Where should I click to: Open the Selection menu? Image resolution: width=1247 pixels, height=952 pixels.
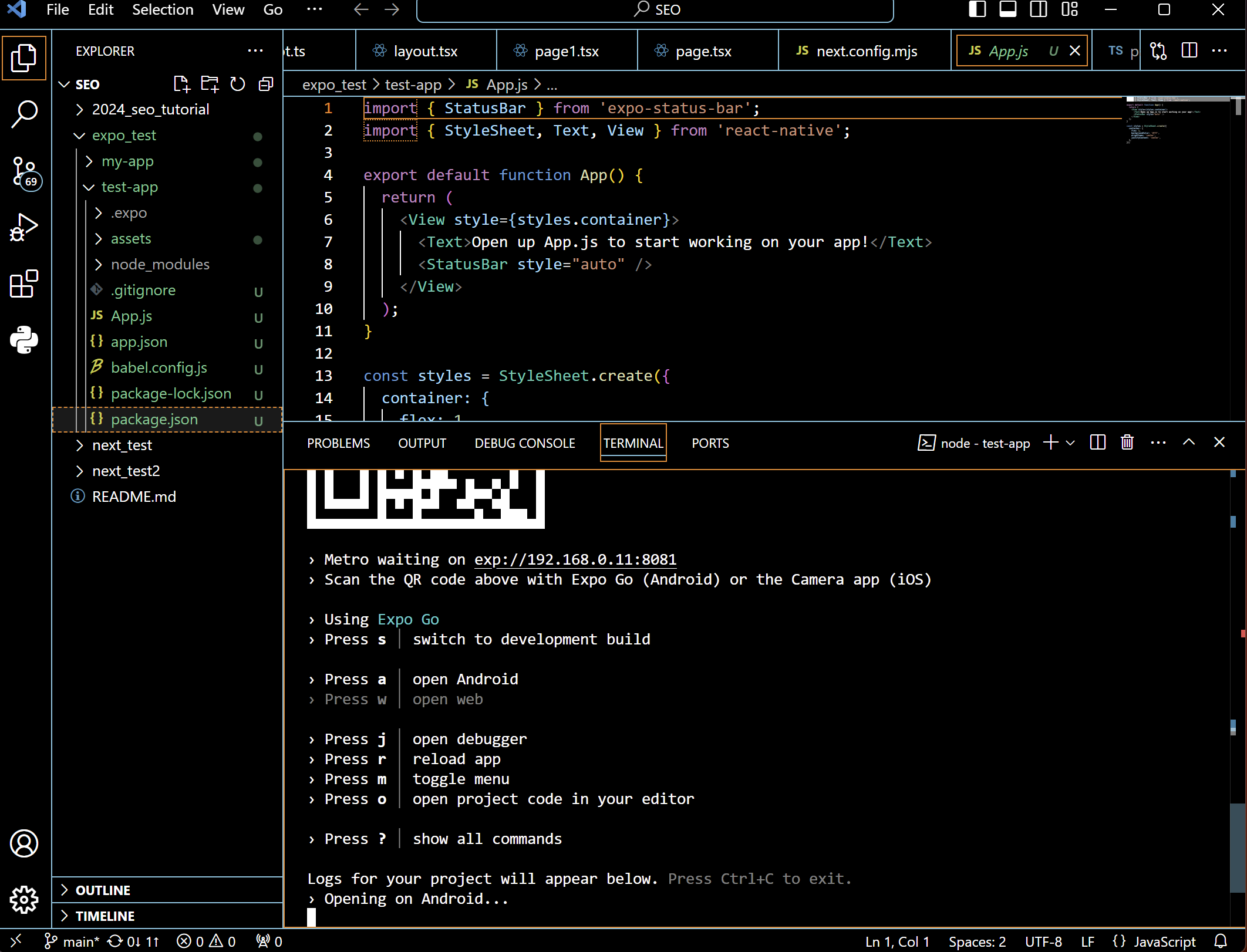[x=163, y=9]
